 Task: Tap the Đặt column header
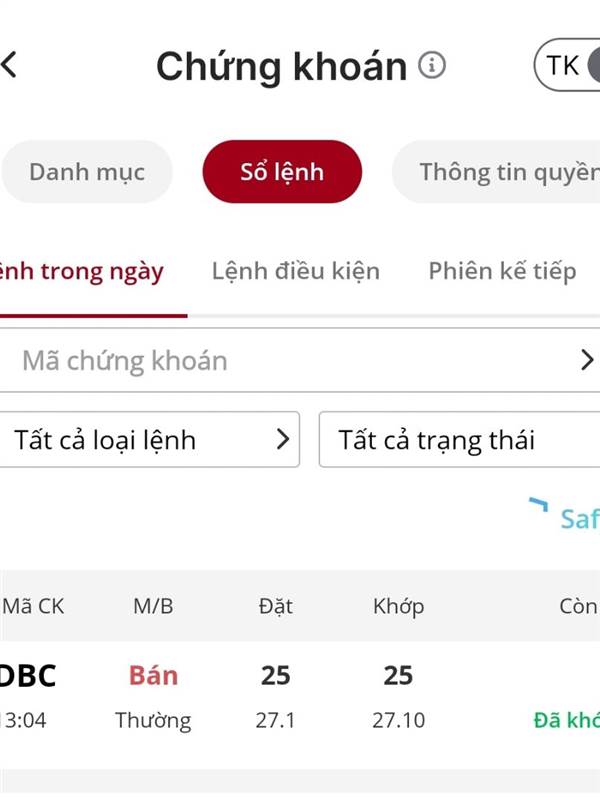(276, 606)
